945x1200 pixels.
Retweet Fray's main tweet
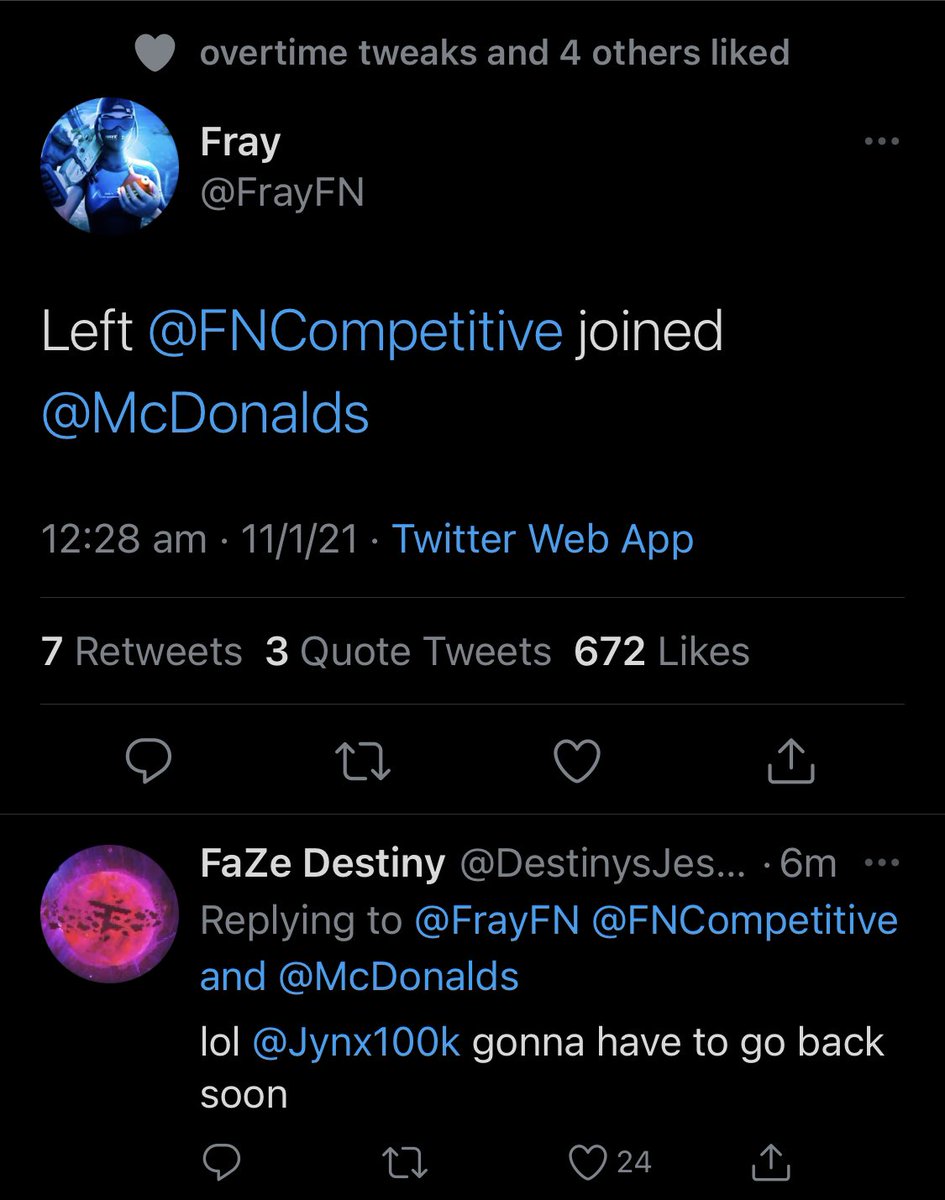pos(362,762)
